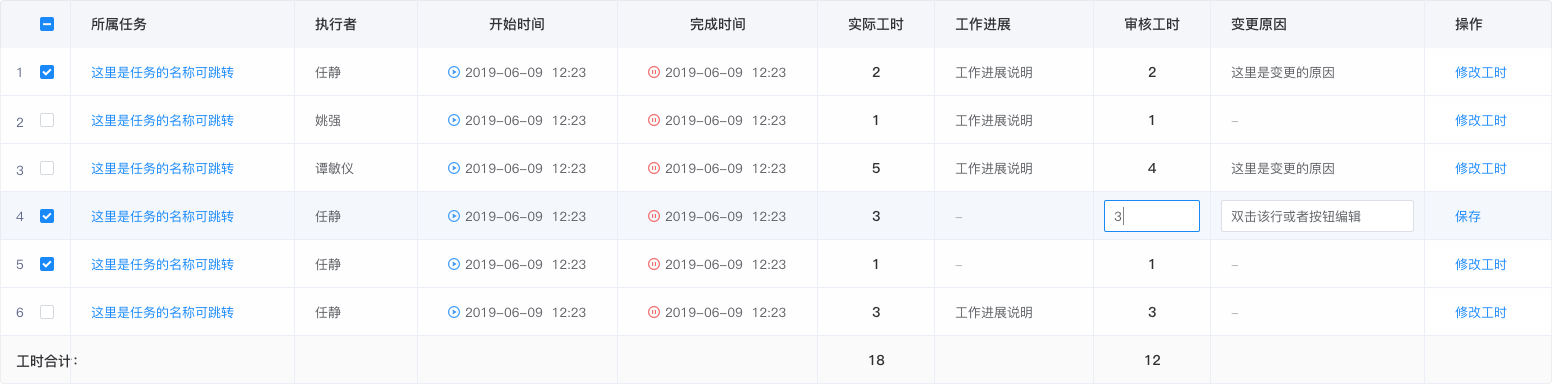
Task: Click the 保存 link in row 4
Action: pyautogui.click(x=1468, y=216)
